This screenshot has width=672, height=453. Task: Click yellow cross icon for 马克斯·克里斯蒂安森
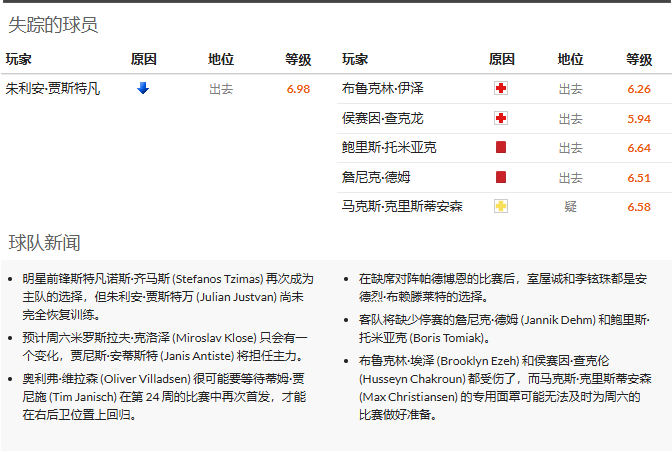point(501,206)
